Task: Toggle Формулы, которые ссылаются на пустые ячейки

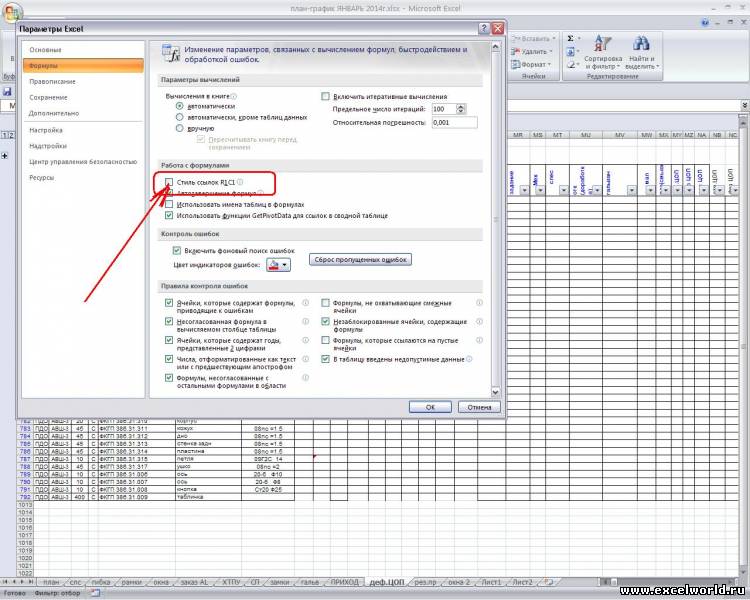Action: 326,340
